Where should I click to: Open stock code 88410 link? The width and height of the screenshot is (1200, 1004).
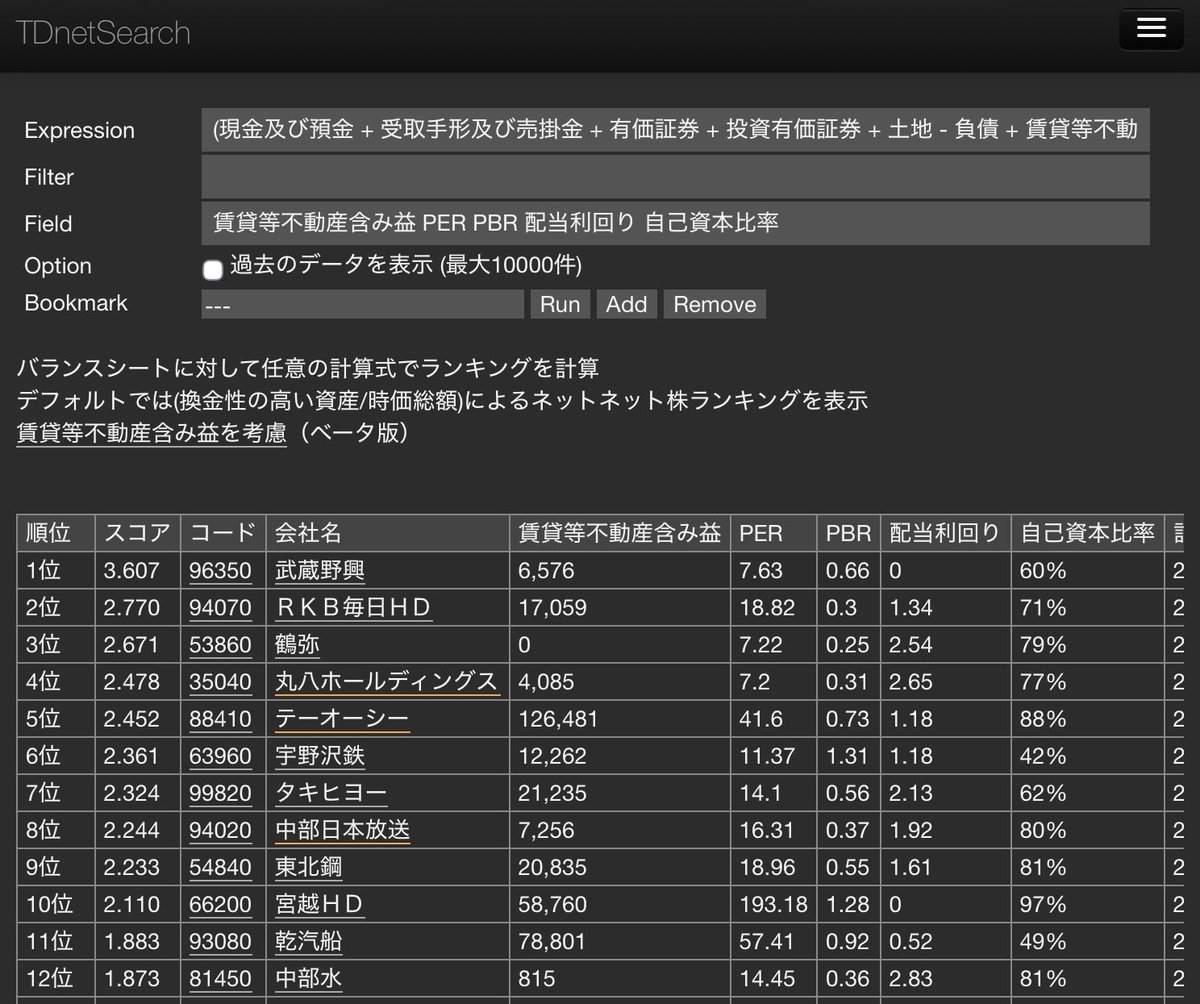(220, 719)
